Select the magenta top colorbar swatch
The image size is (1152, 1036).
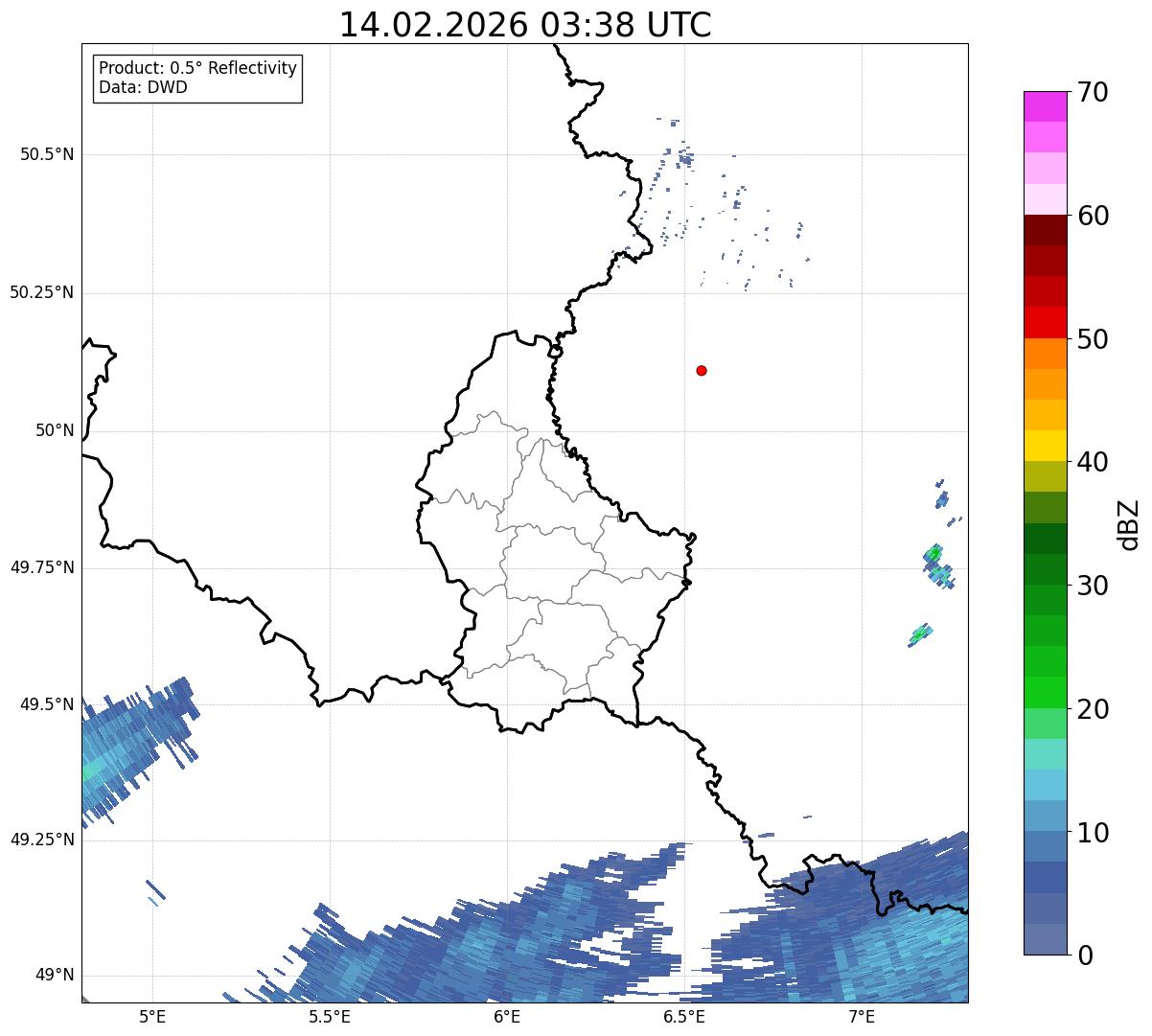coord(1045,106)
